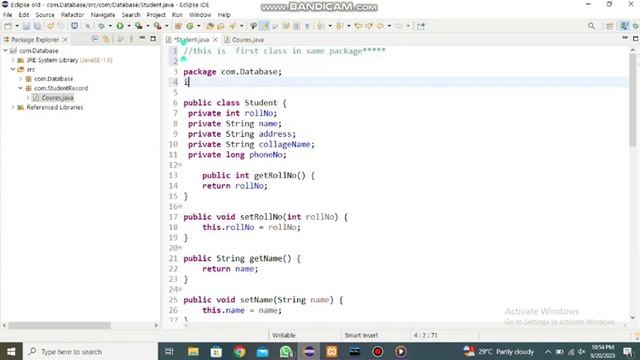Image resolution: width=640 pixels, height=360 pixels.
Task: Click the Bandicam record taskbar icon
Action: [x=378, y=351]
